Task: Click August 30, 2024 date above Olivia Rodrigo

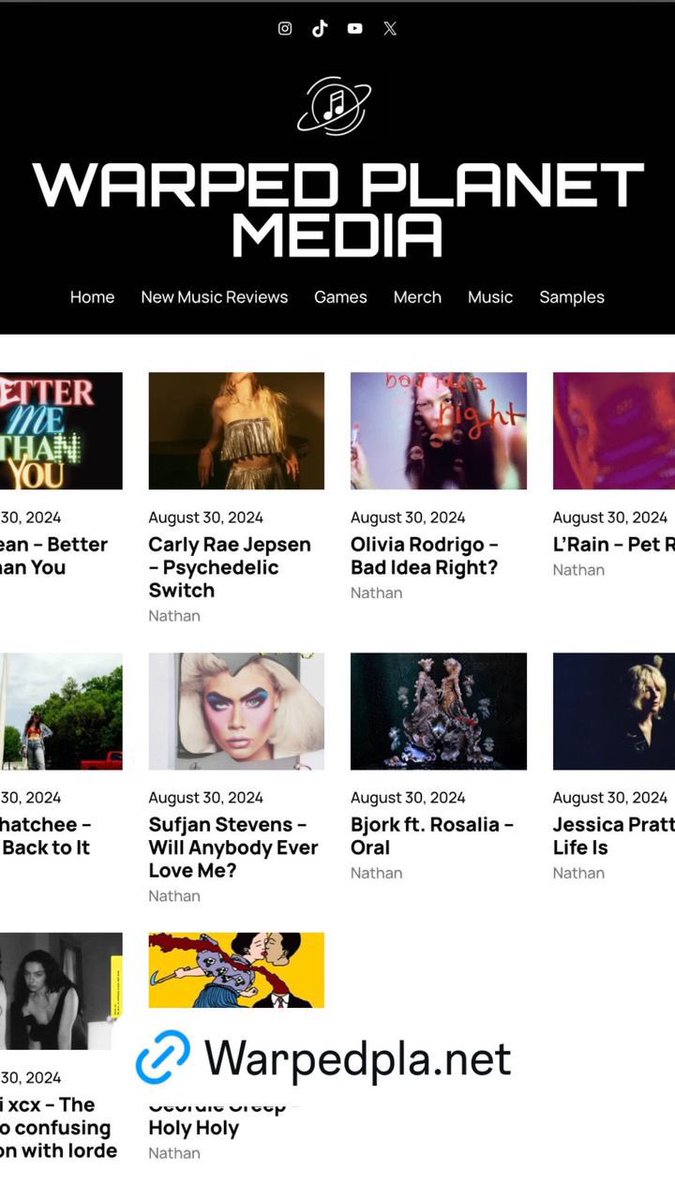Action: (x=408, y=517)
